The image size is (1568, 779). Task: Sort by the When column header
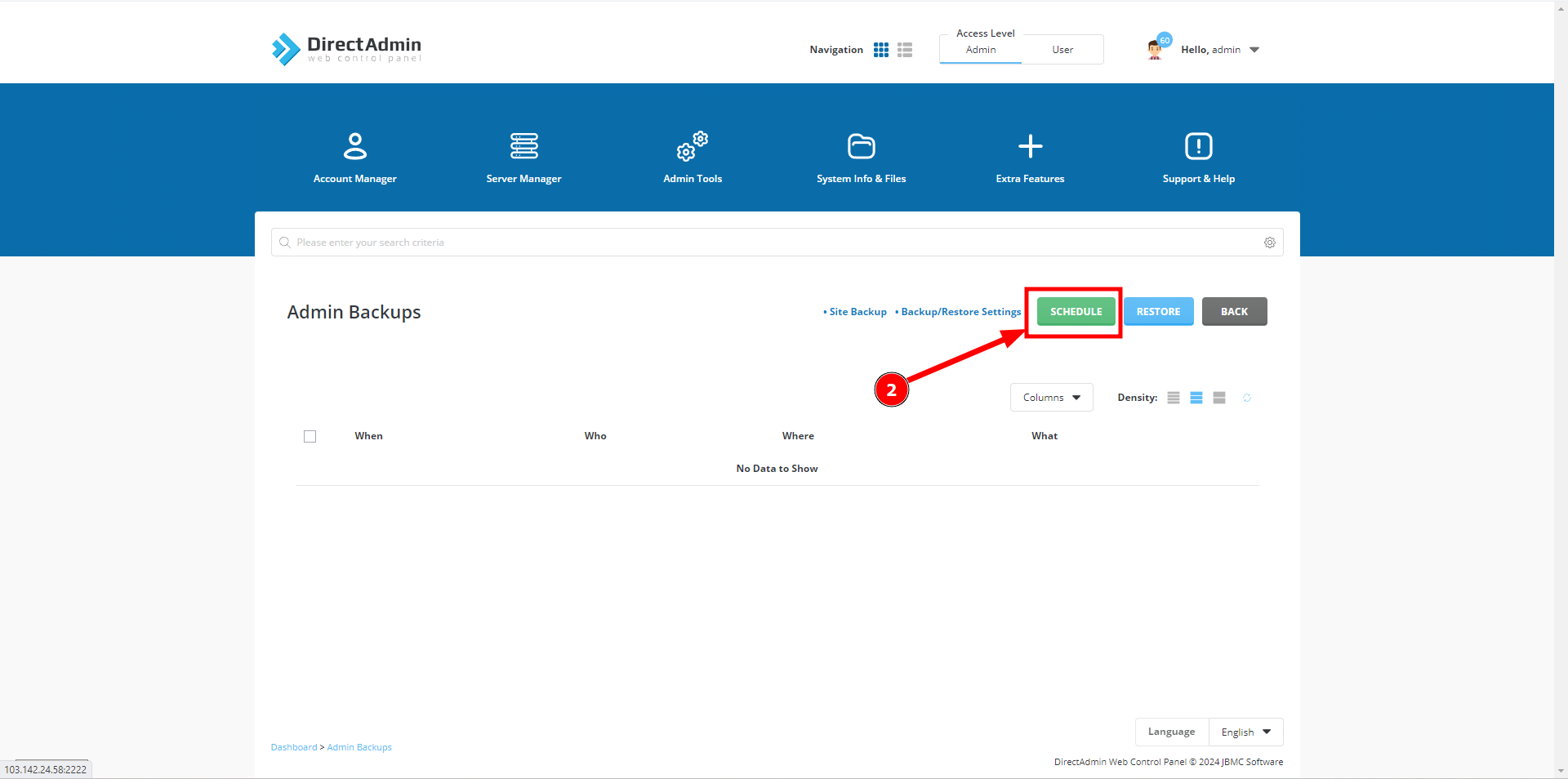368,436
